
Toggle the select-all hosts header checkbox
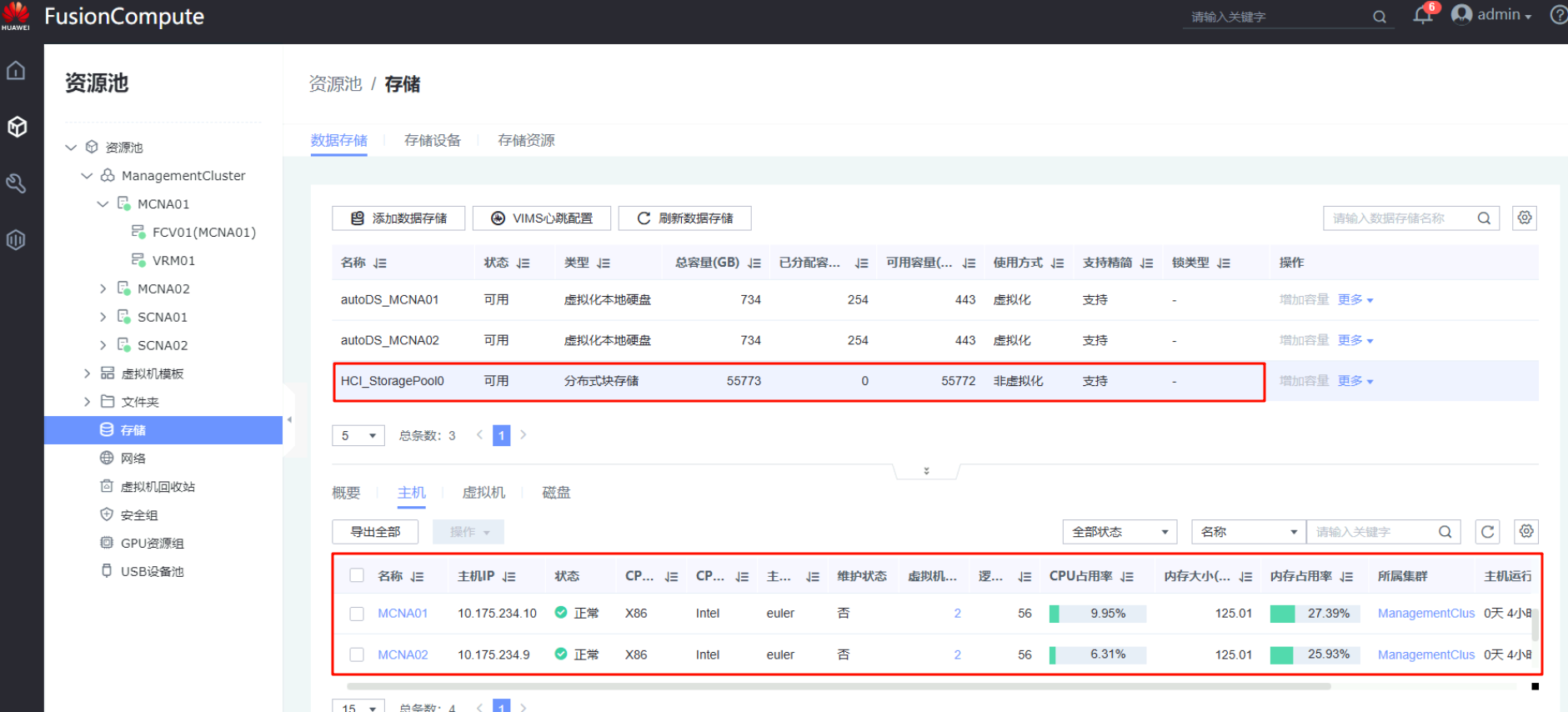point(357,575)
